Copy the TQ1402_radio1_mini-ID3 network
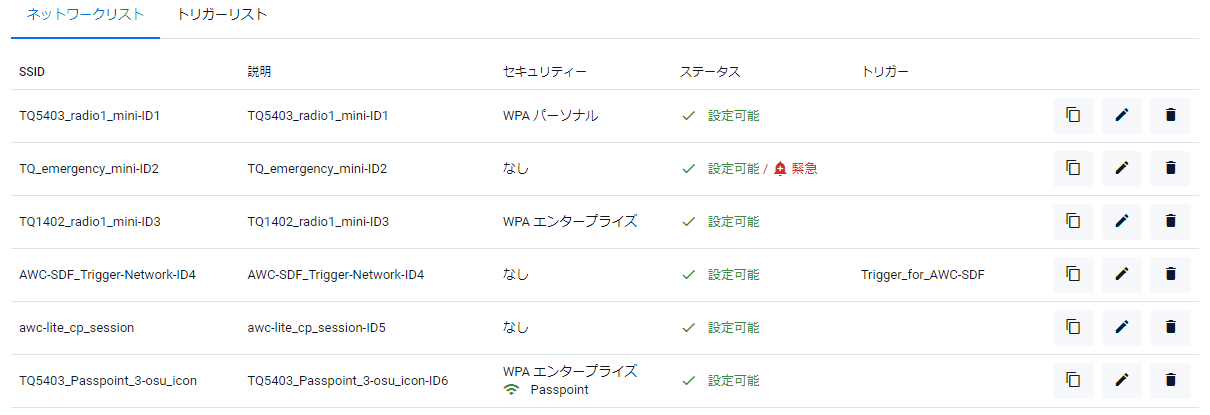The height and width of the screenshot is (415, 1210). coord(1073,221)
